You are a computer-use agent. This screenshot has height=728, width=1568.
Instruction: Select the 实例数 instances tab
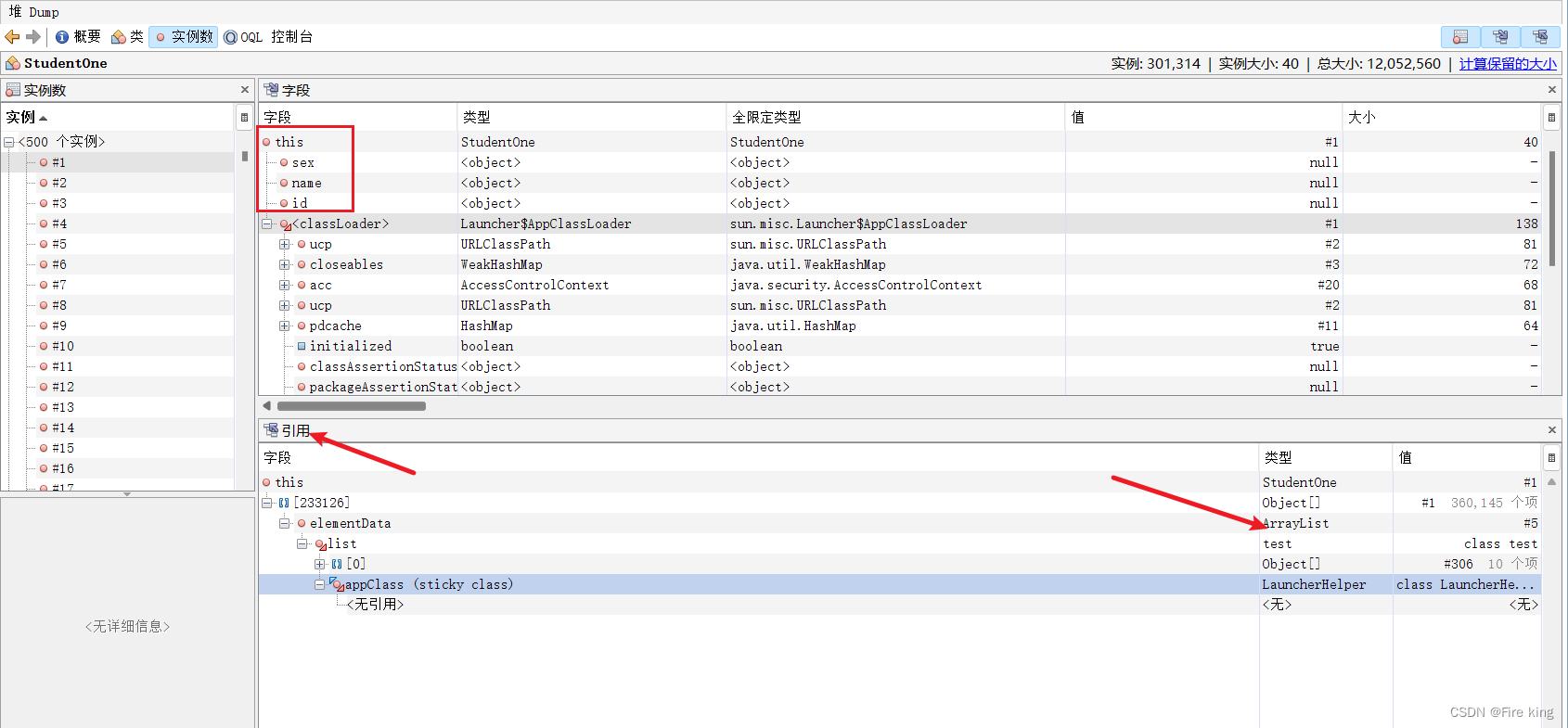click(x=184, y=37)
